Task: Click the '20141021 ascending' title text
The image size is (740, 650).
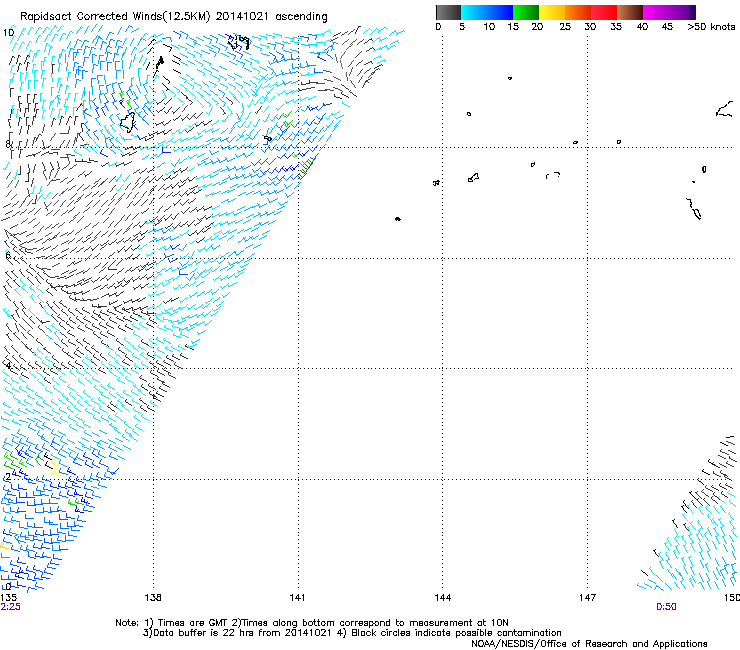Action: 271,17
